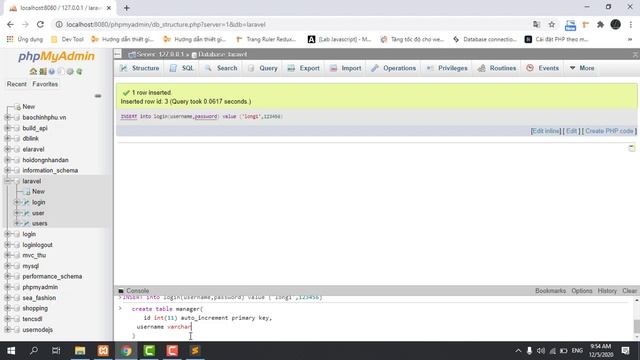This screenshot has height=360, width=640.
Task: Open the Query tab
Action: [262, 68]
